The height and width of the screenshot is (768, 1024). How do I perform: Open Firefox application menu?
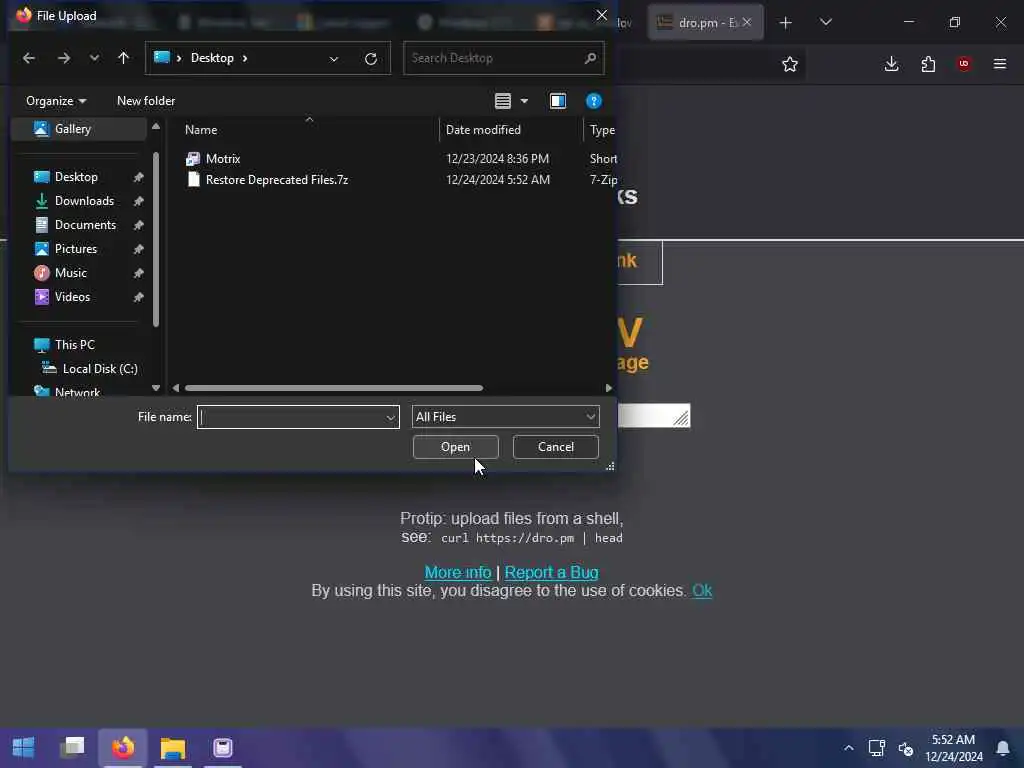pos(1000,64)
